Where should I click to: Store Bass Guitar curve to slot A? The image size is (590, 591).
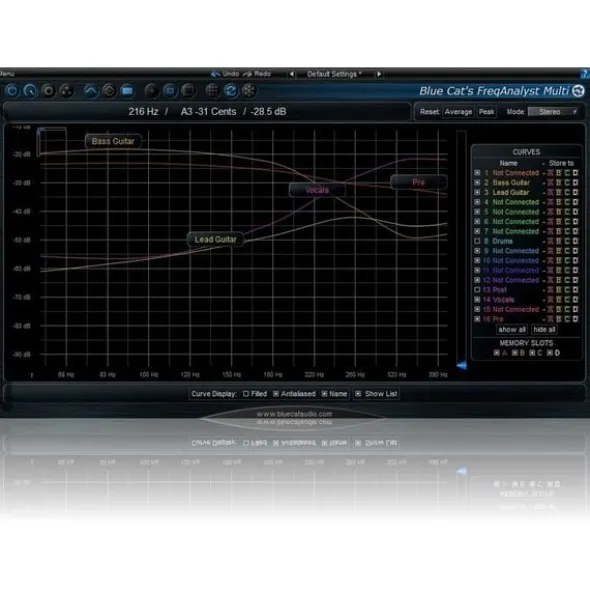(550, 183)
